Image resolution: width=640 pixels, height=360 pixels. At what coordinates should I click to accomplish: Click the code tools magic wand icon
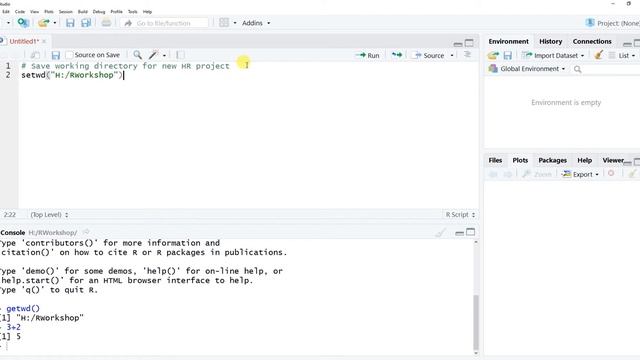point(153,55)
